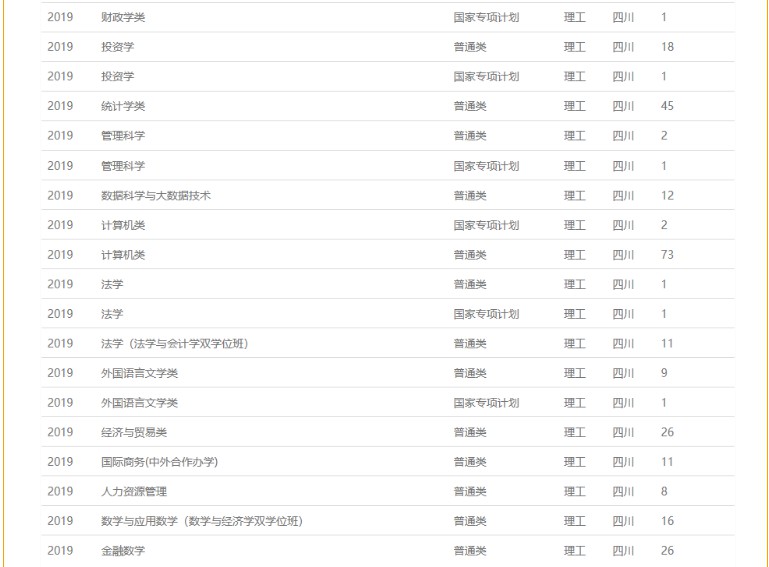
Task: Select the 国际商务(中外合作办学) entry
Action: (159, 462)
